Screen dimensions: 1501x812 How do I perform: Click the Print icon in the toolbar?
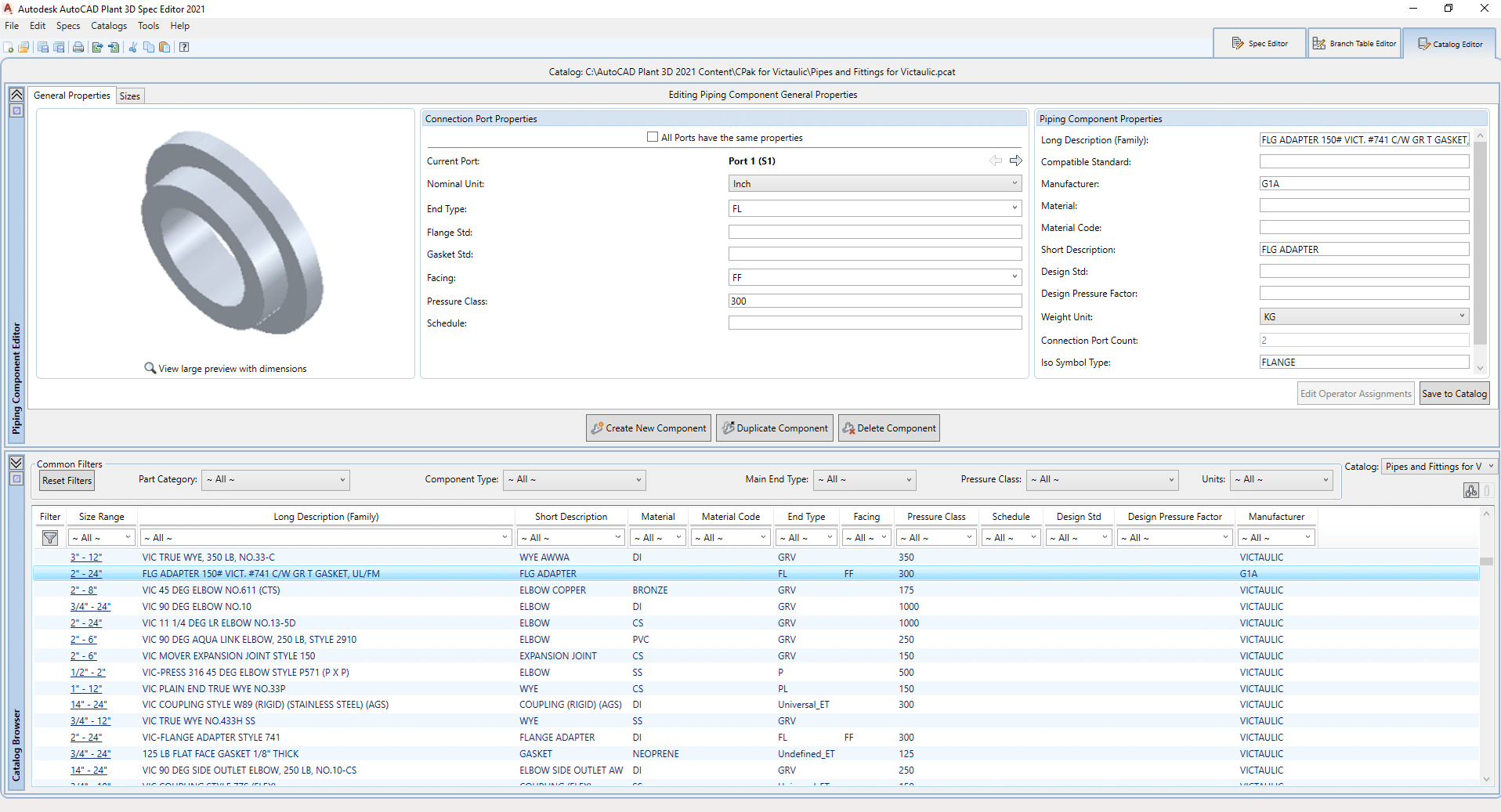[78, 47]
